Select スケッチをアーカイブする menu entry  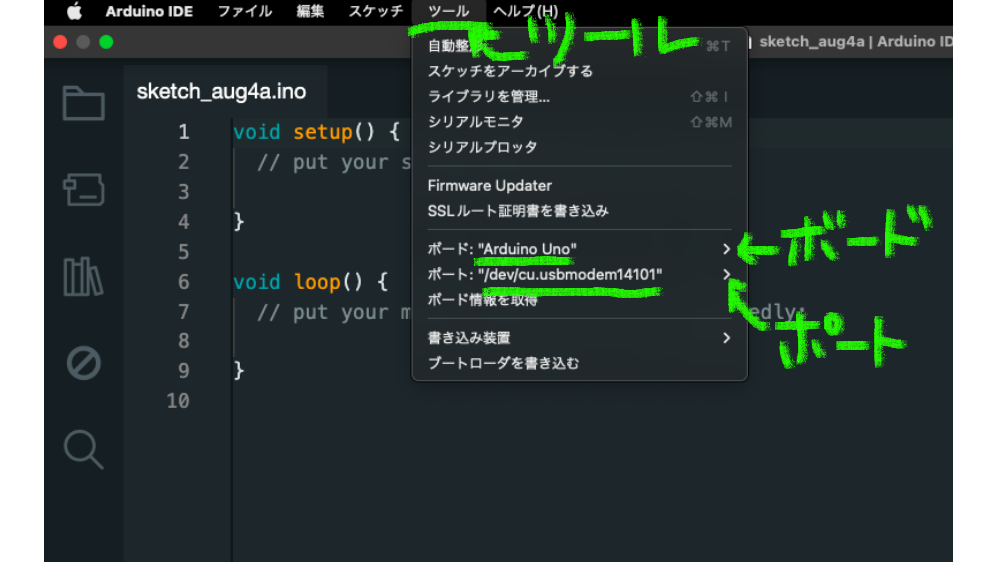click(579, 71)
